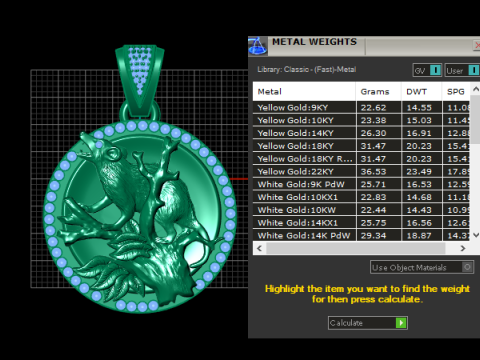Sort by the Grams column header
Image resolution: width=480 pixels, height=360 pixels.
click(x=379, y=91)
